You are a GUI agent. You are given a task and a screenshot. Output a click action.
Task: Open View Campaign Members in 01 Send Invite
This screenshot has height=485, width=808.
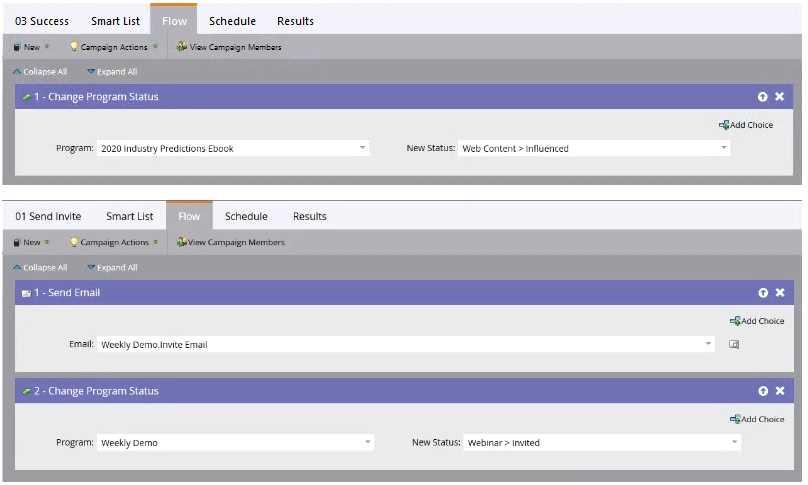(x=230, y=242)
